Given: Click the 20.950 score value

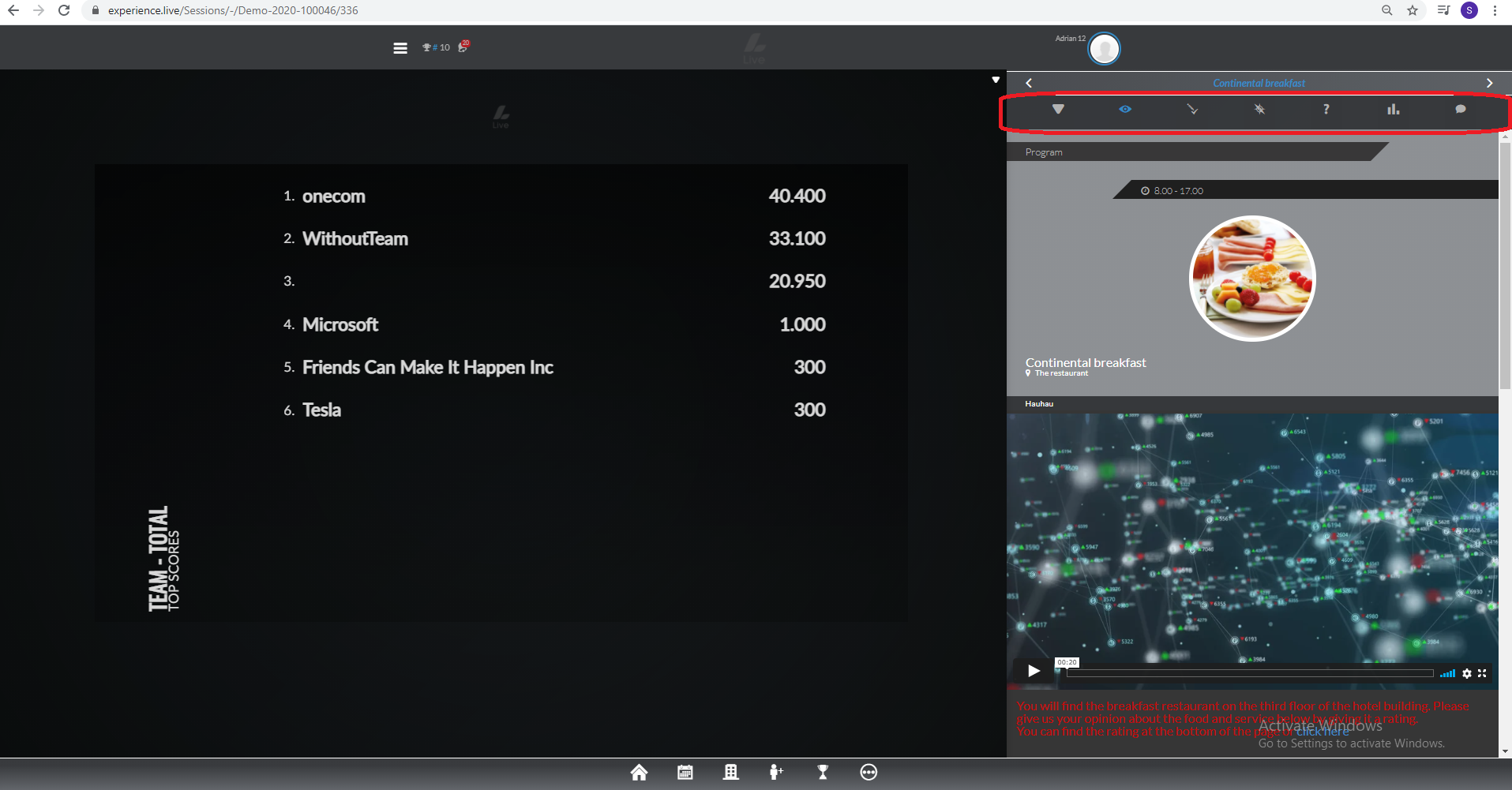Looking at the screenshot, I should click(x=797, y=281).
